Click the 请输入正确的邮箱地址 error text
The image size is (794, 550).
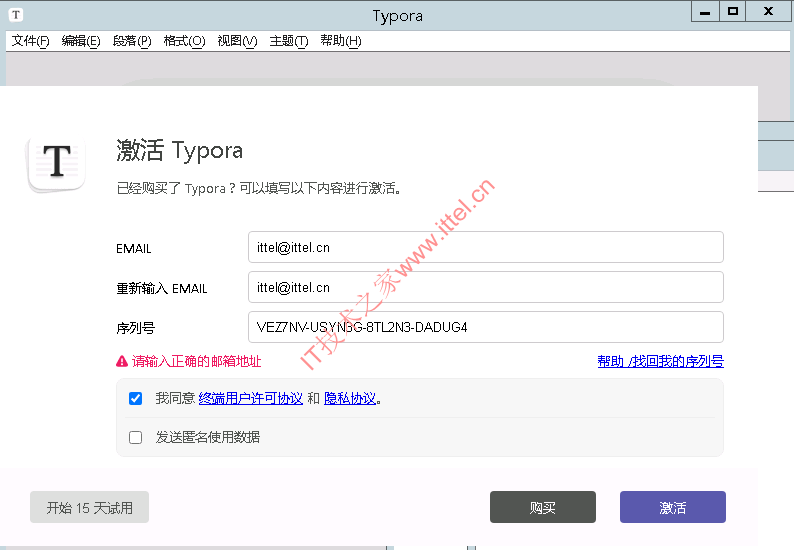click(196, 361)
